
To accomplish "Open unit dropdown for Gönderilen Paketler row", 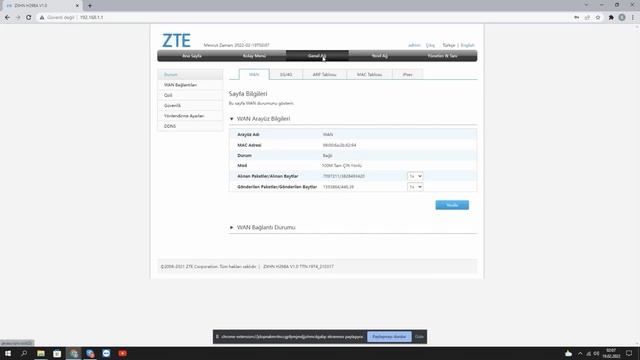I will coord(415,187).
